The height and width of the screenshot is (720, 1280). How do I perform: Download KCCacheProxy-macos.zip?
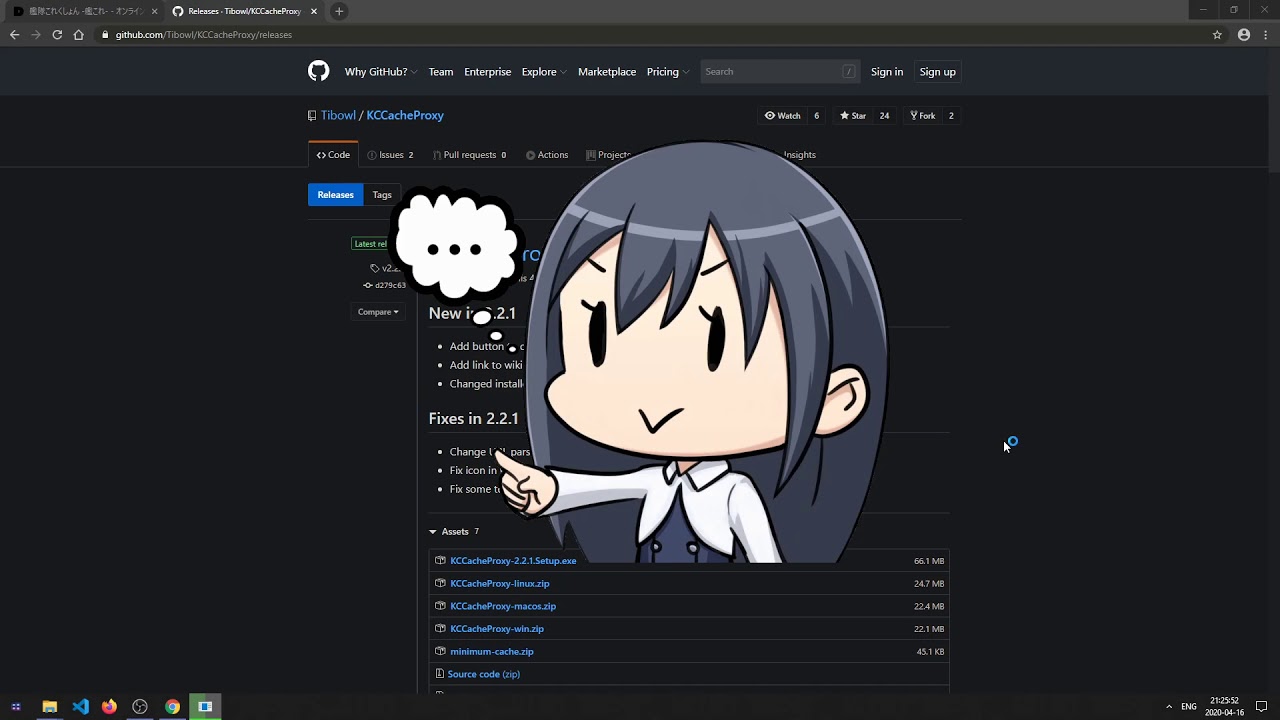[503, 606]
